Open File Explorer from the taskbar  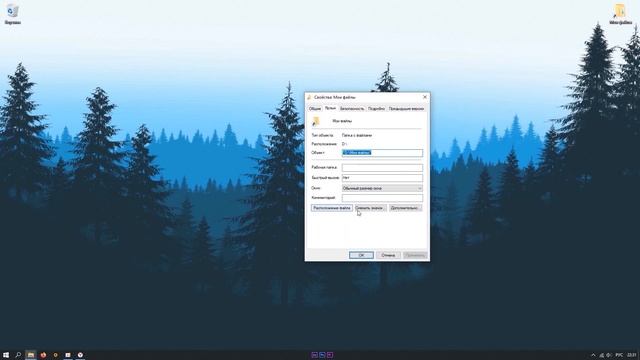31,355
